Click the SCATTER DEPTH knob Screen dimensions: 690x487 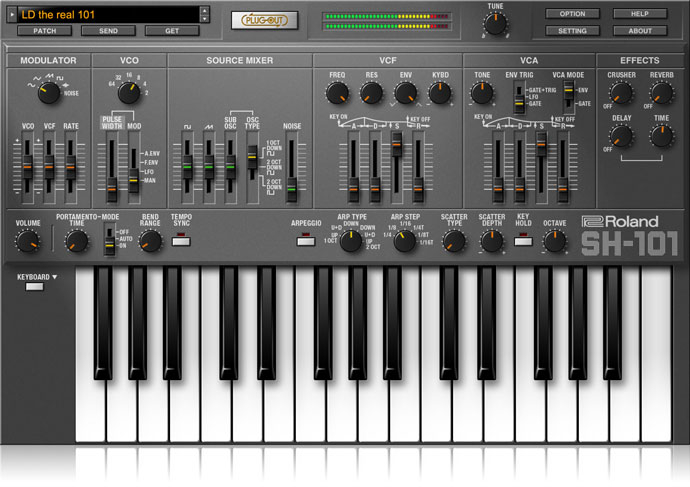click(x=491, y=240)
